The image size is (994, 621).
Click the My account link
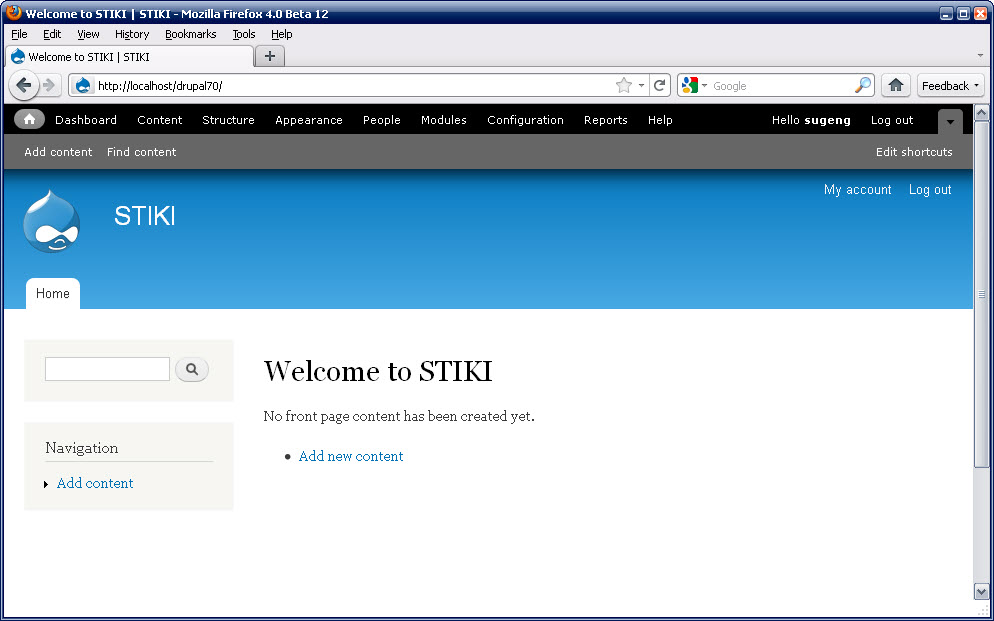tap(857, 190)
